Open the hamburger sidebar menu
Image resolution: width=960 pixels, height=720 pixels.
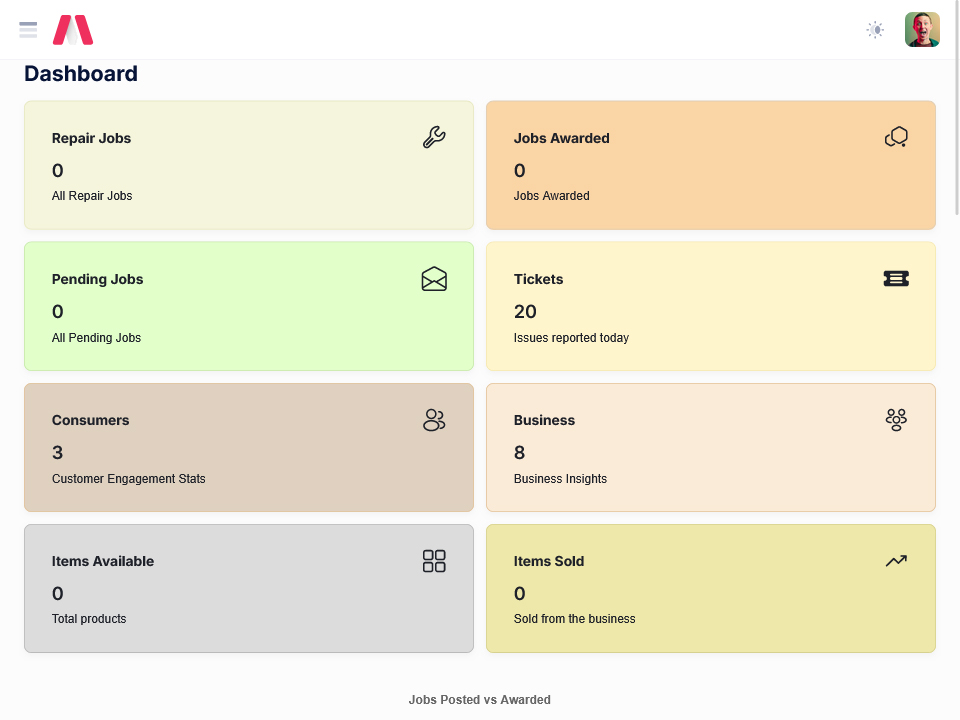28,30
